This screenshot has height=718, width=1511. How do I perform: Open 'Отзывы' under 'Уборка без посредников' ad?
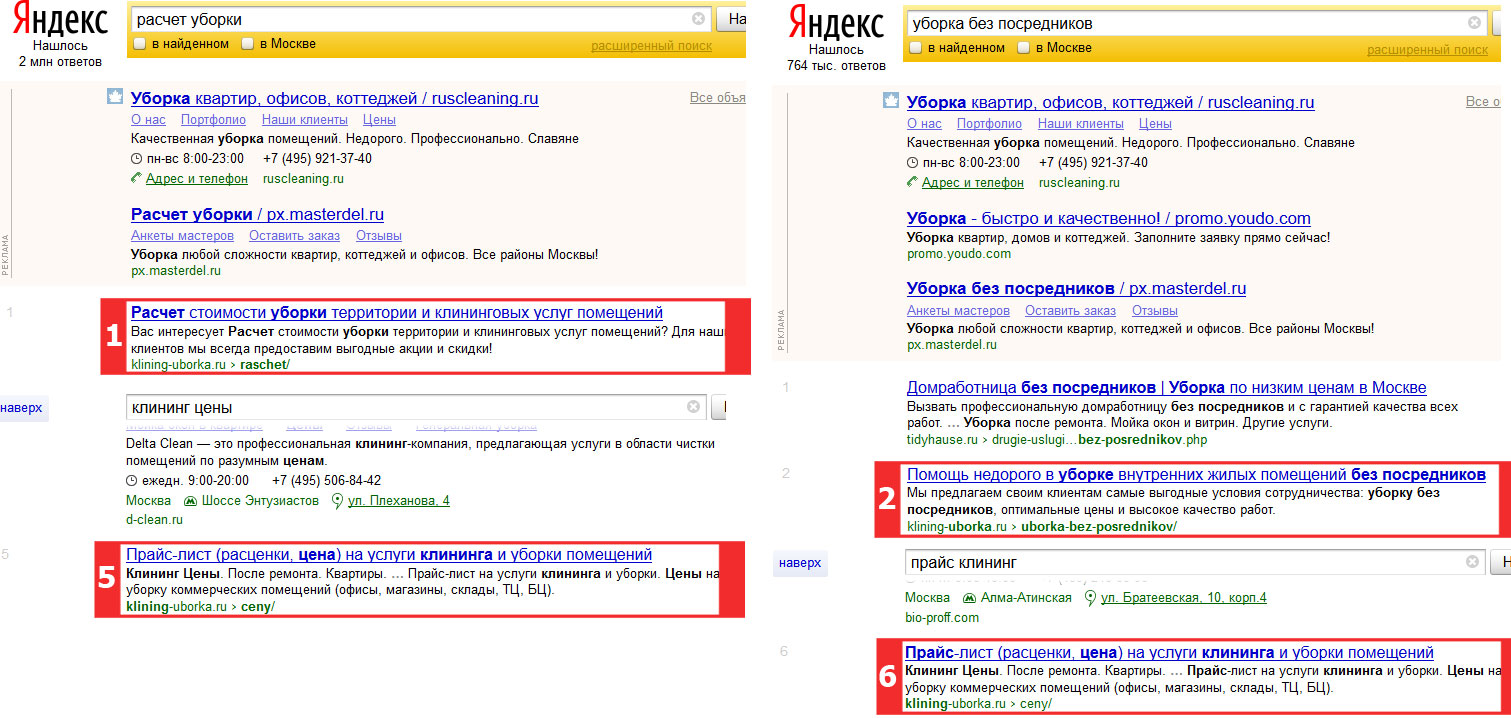pyautogui.click(x=1155, y=311)
